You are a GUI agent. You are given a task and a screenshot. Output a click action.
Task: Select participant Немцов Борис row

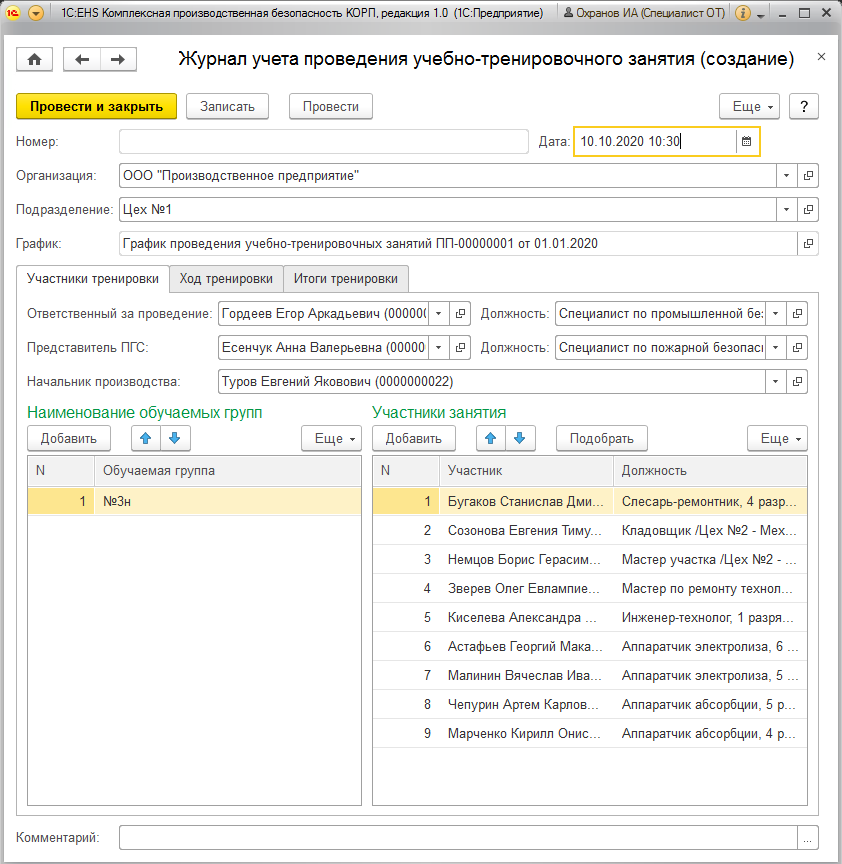pyautogui.click(x=590, y=559)
